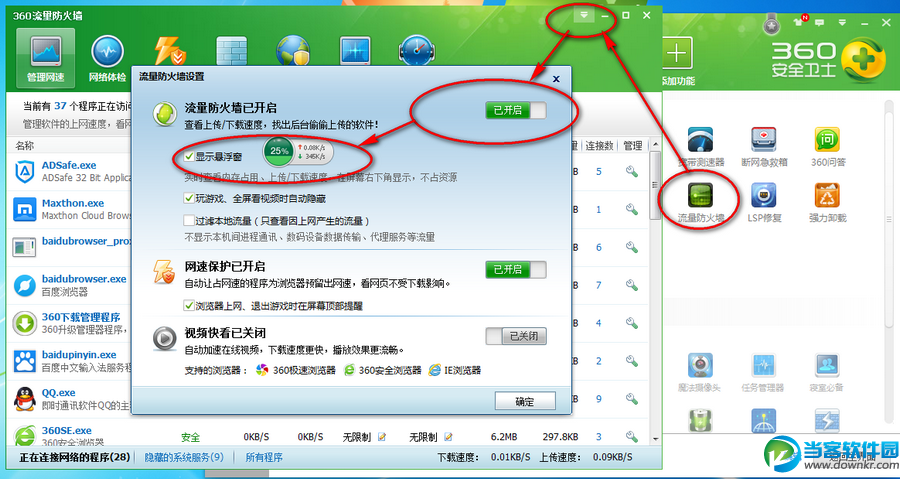Sort by the 名称 column header

click(x=25, y=146)
